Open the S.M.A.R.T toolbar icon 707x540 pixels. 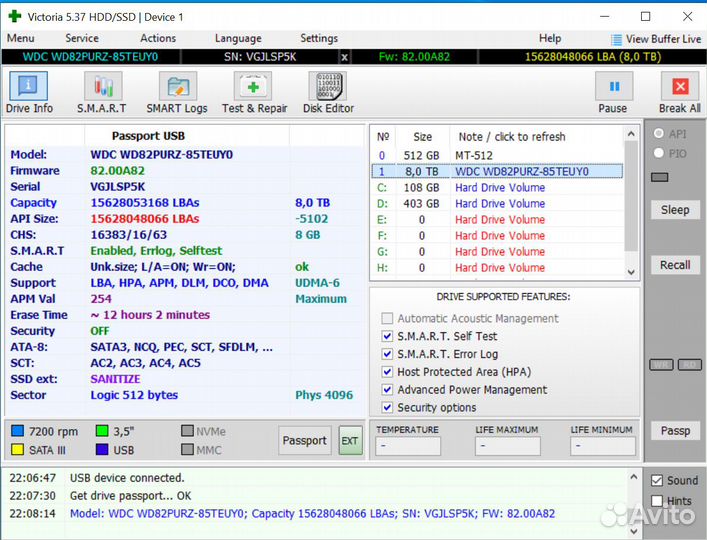103,86
